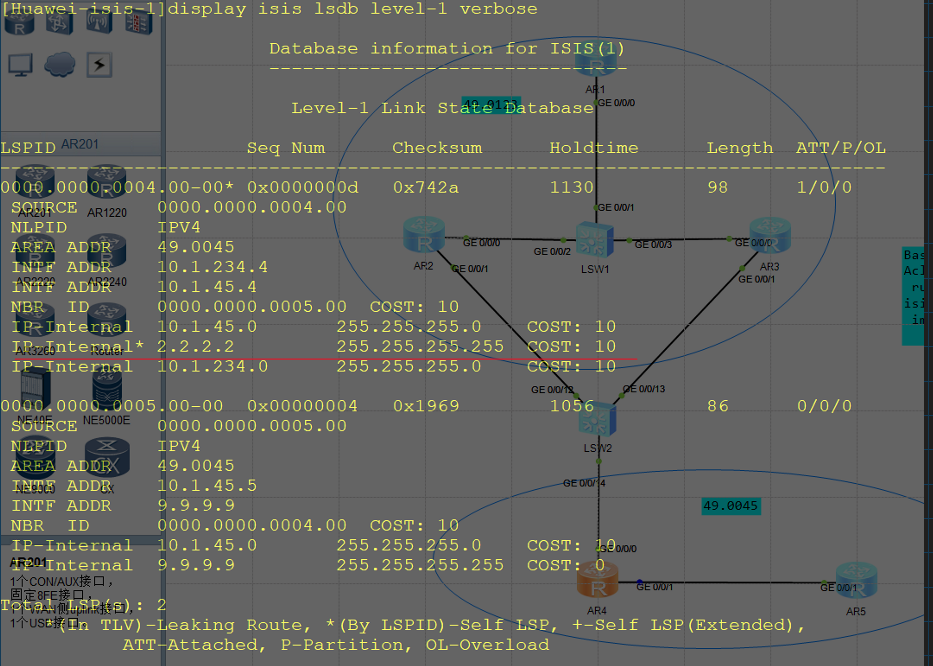The image size is (933, 666).
Task: Pick the AR2240 router model icon
Action: click(x=107, y=253)
